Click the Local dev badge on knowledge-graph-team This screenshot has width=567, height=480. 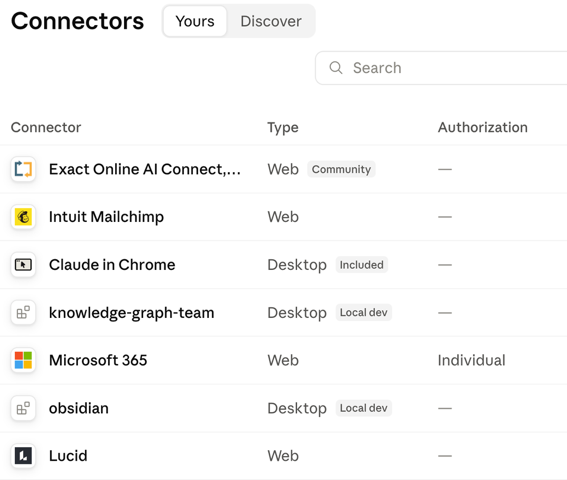[x=363, y=313]
